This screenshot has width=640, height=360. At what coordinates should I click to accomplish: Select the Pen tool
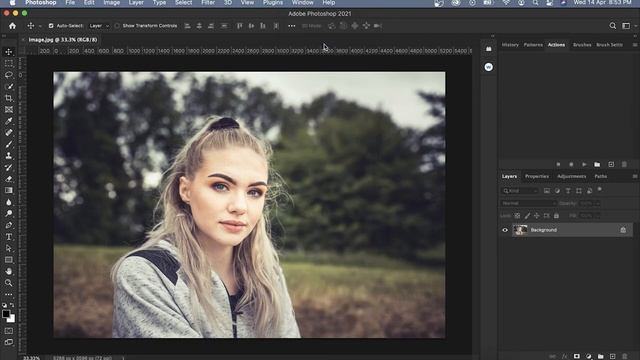pyautogui.click(x=9, y=225)
